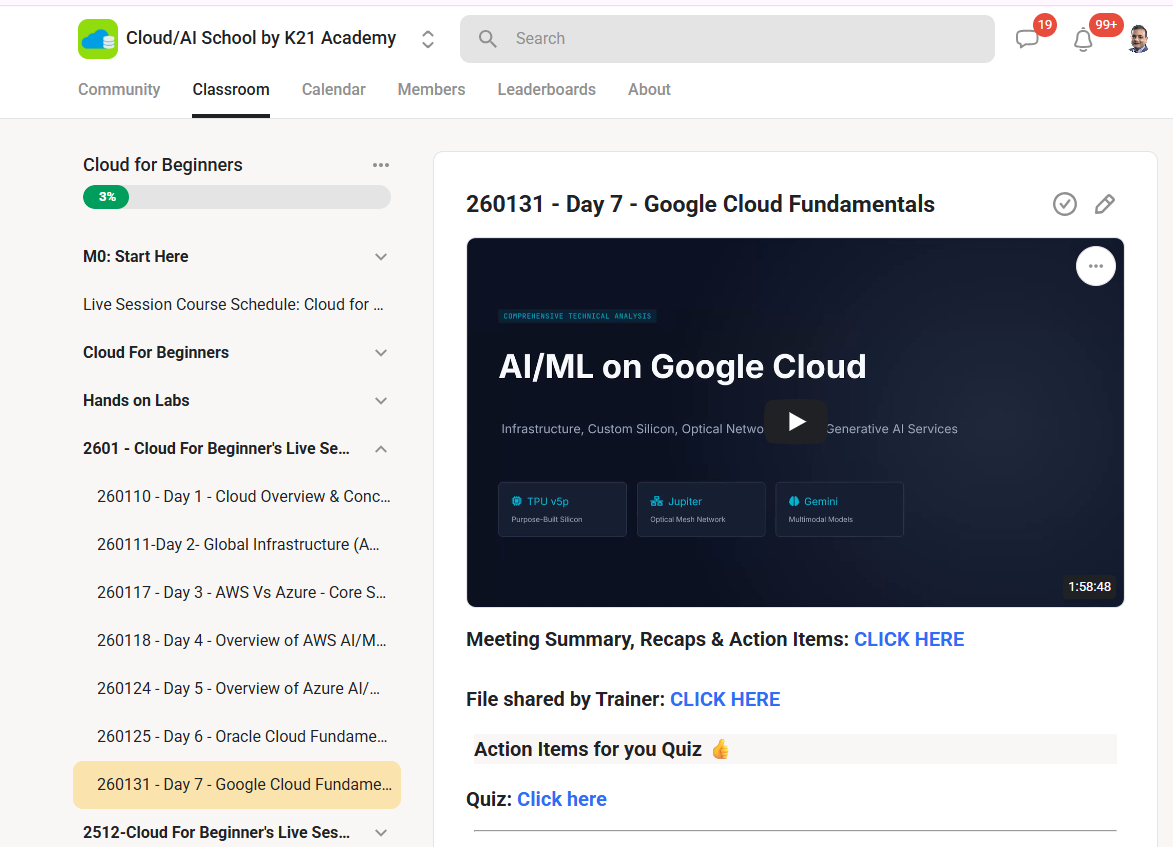This screenshot has width=1173, height=847.
Task: Switch to the Calendar tab
Action: 334,90
